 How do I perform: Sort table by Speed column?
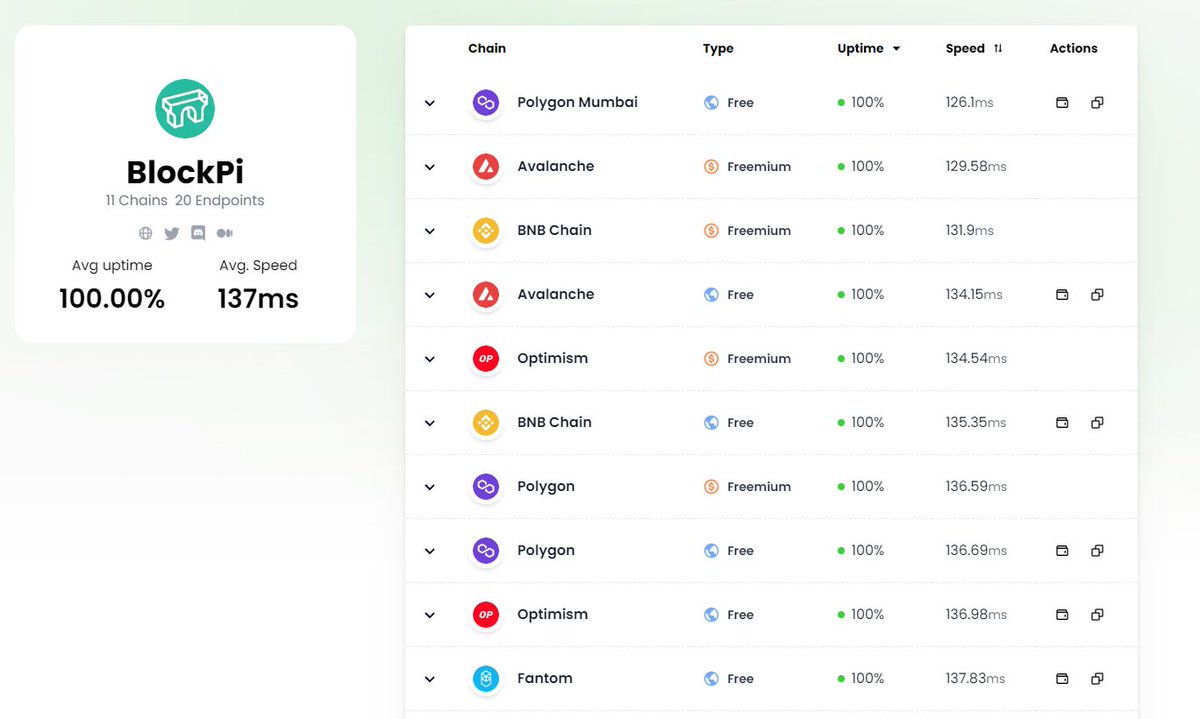(974, 48)
